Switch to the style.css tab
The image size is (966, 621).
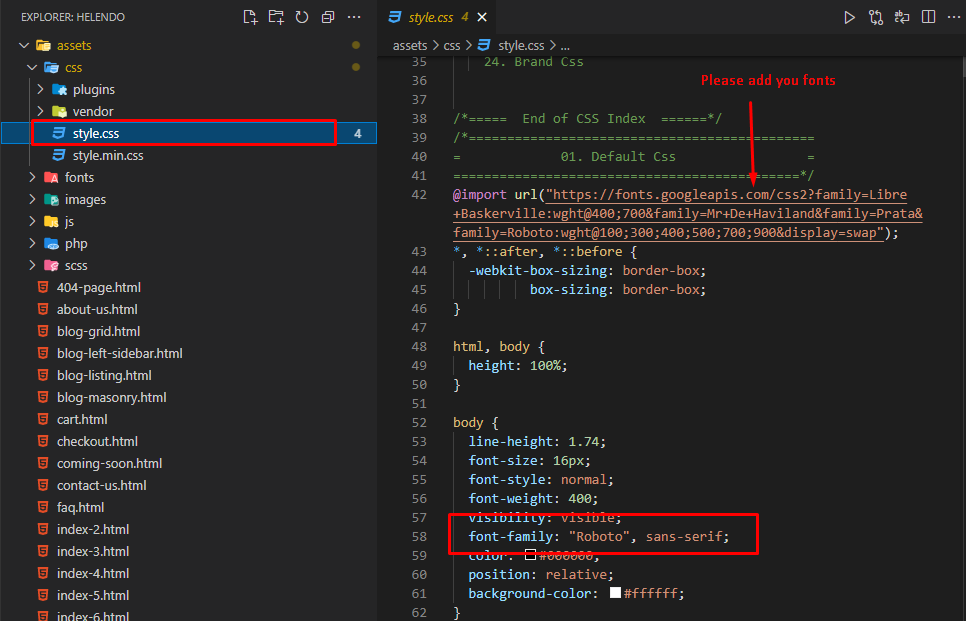click(431, 17)
